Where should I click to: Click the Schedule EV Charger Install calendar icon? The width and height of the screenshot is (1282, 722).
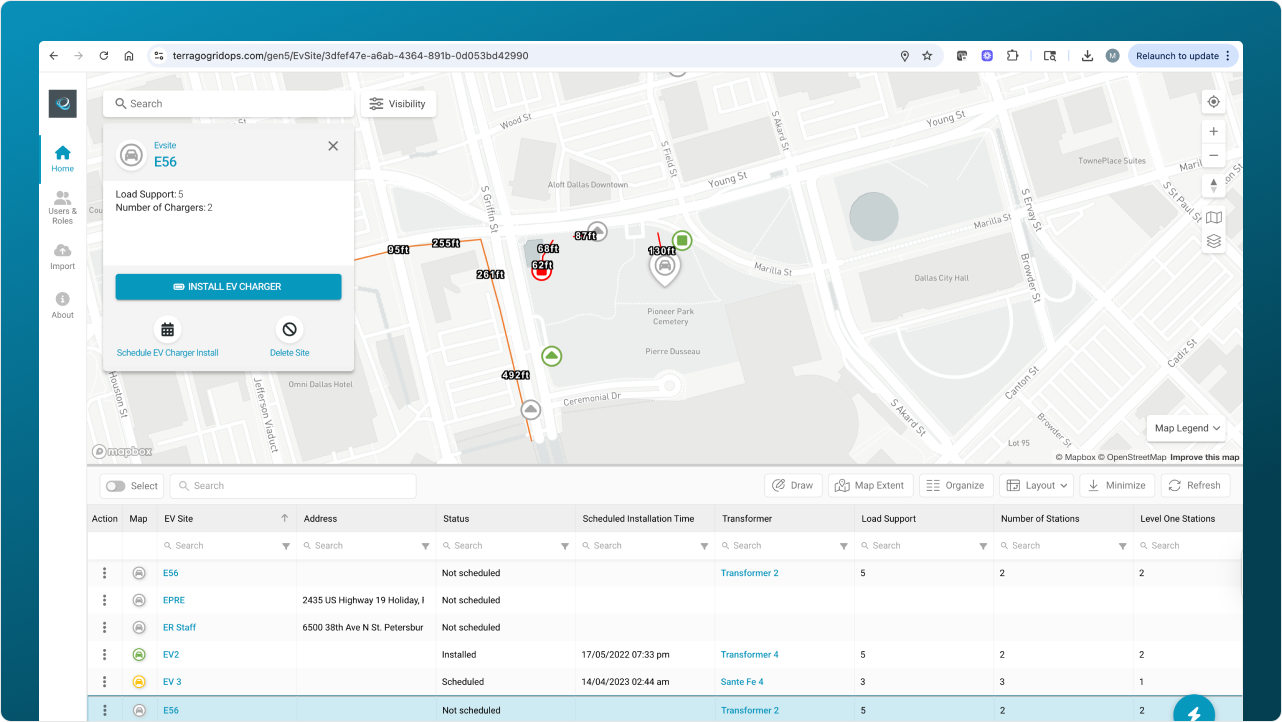[x=167, y=329]
